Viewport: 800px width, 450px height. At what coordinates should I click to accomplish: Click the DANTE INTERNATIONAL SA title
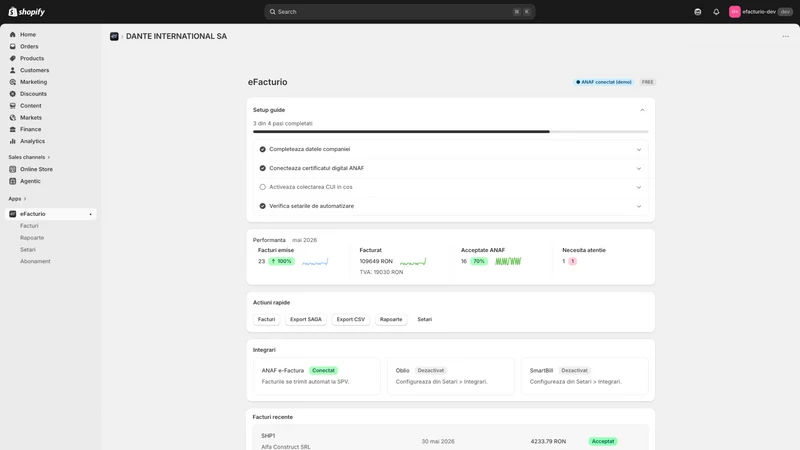coord(177,36)
